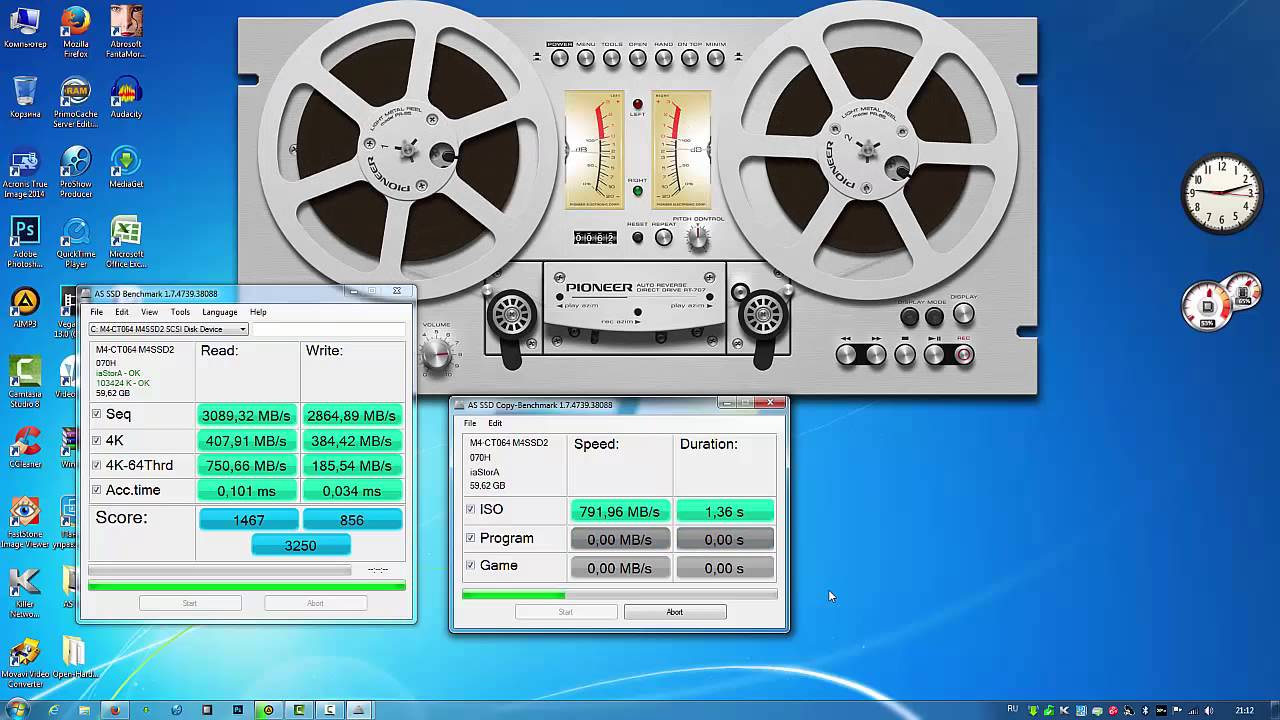The height and width of the screenshot is (720, 1280).
Task: Open the Windows Start menu
Action: tap(16, 710)
